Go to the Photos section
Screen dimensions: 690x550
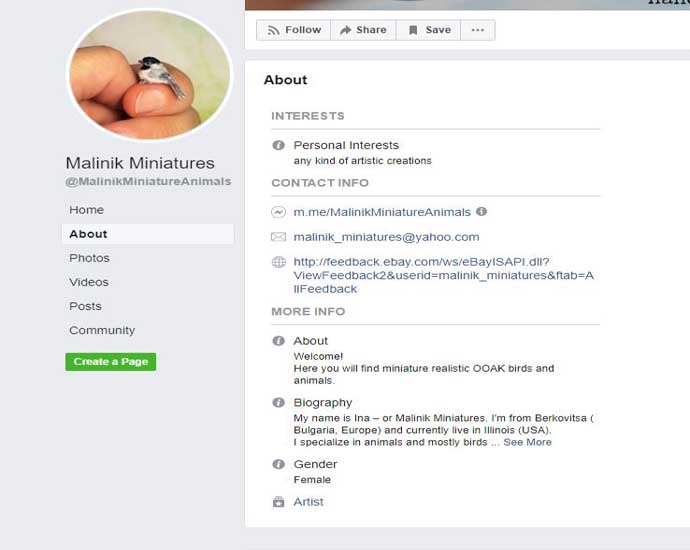pos(89,258)
